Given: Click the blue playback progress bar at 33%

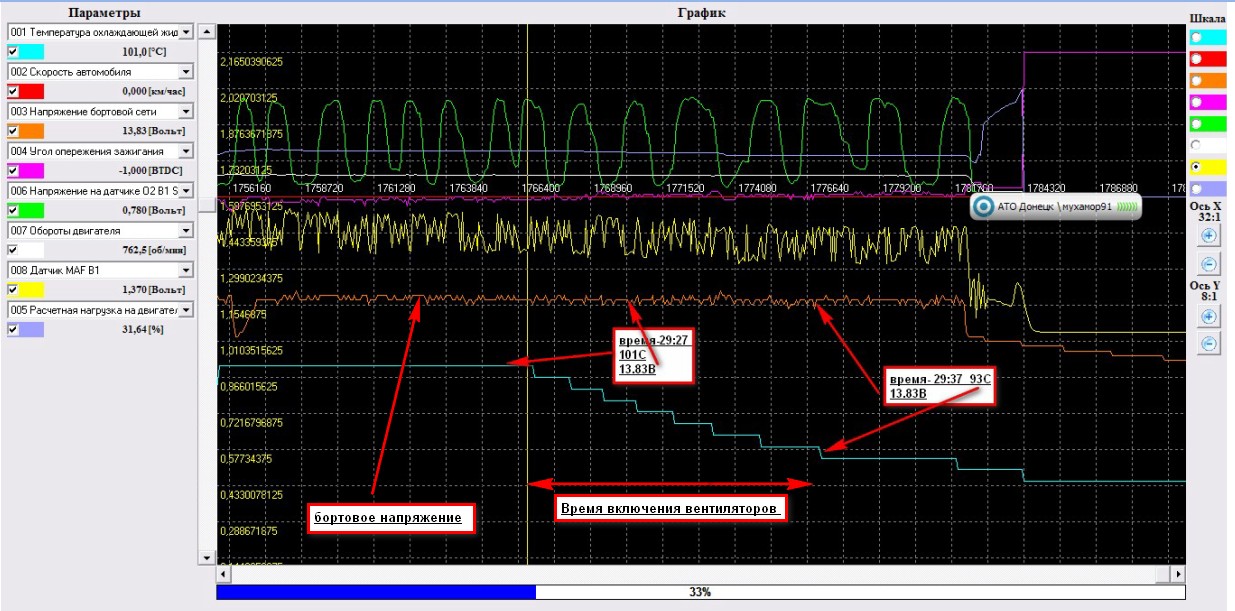Looking at the screenshot, I should tap(376, 592).
